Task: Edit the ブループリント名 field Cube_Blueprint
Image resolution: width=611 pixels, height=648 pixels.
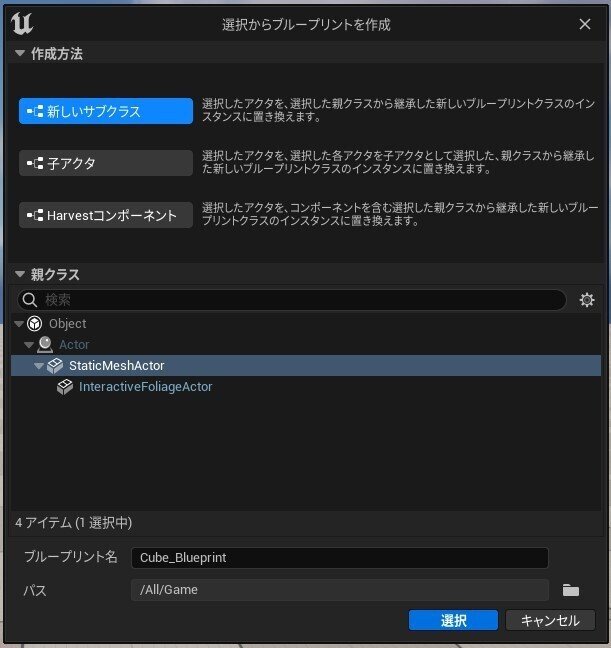Action: [x=340, y=558]
